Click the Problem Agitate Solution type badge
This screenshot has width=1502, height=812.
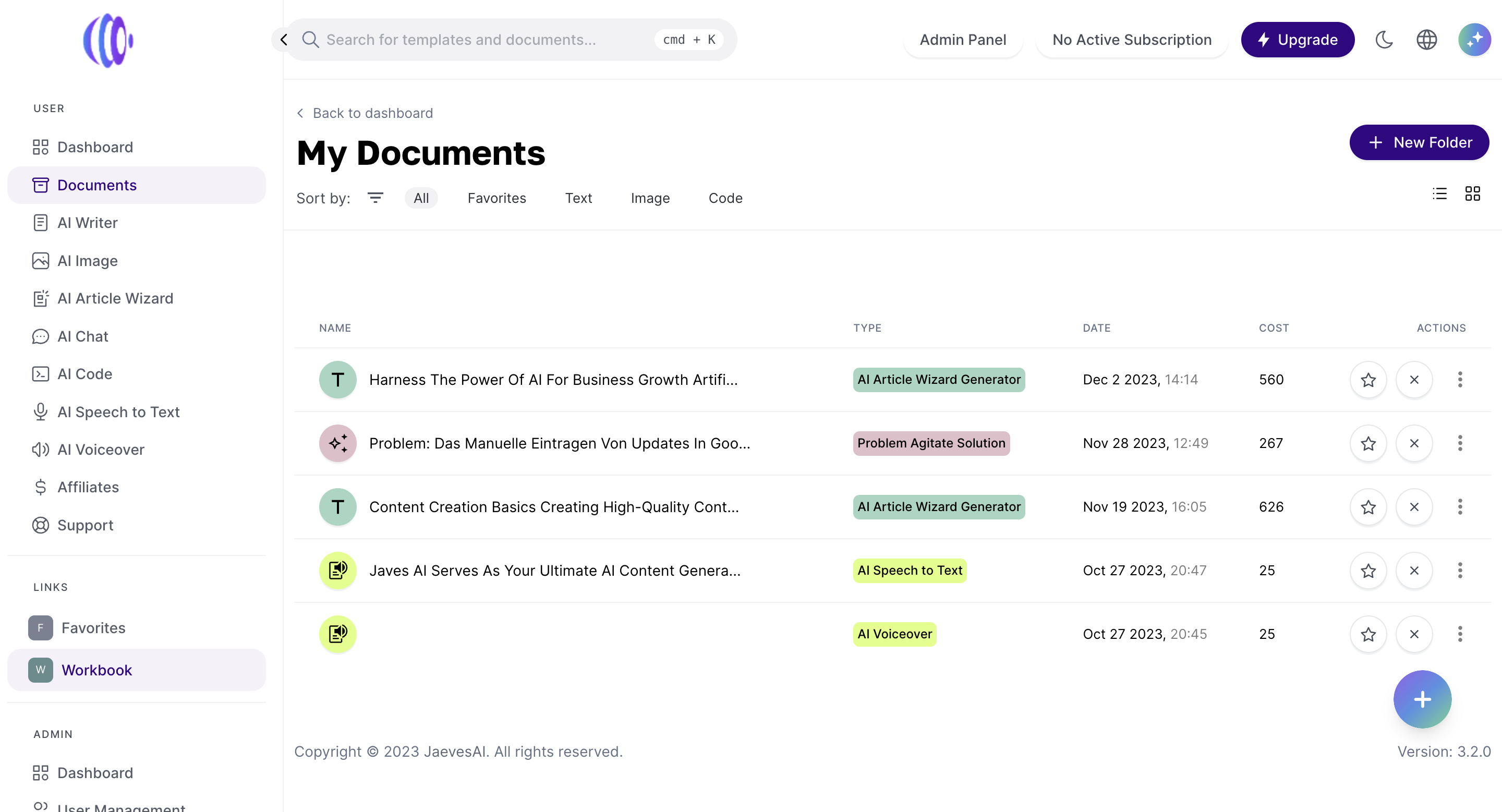pos(931,443)
